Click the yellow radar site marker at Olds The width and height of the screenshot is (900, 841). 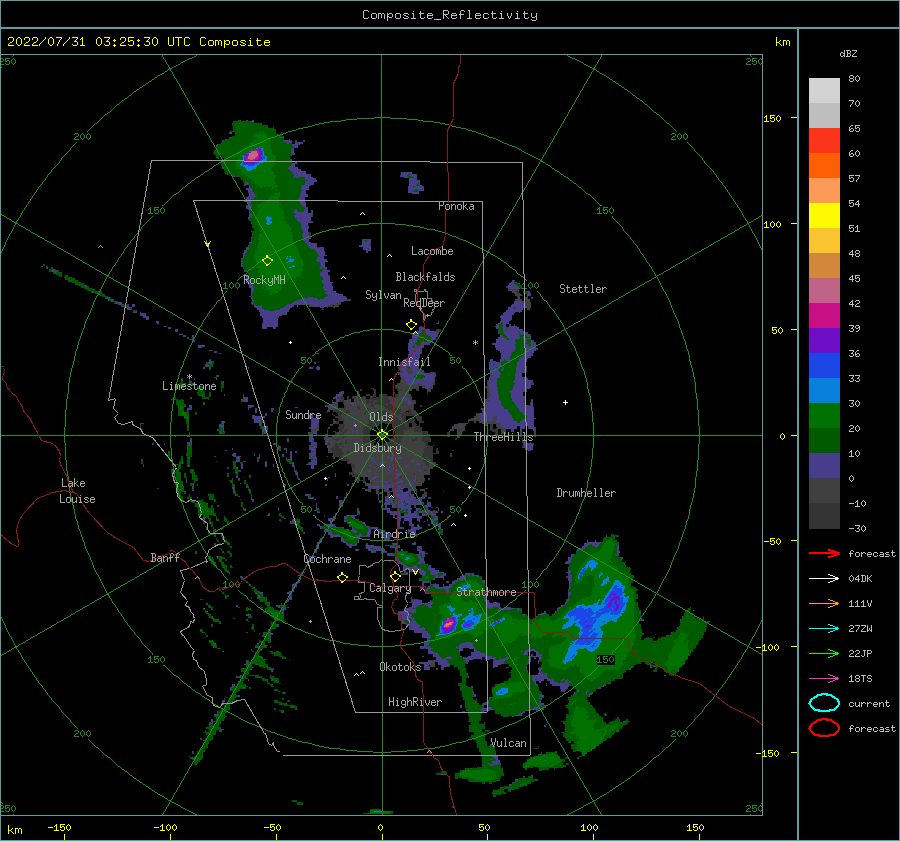pos(382,435)
